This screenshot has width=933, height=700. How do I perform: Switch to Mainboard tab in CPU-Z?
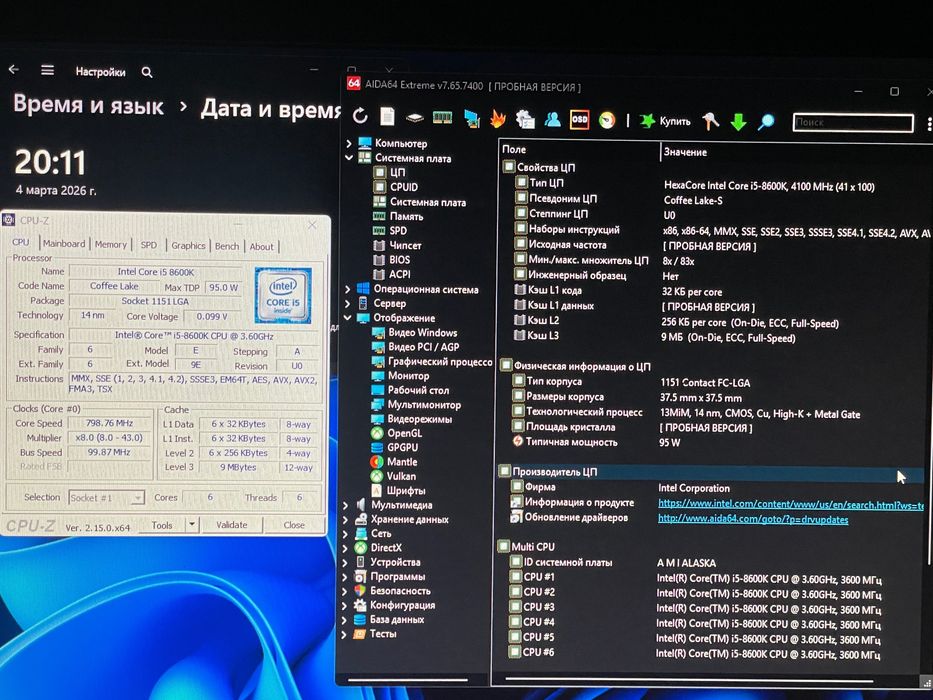64,243
